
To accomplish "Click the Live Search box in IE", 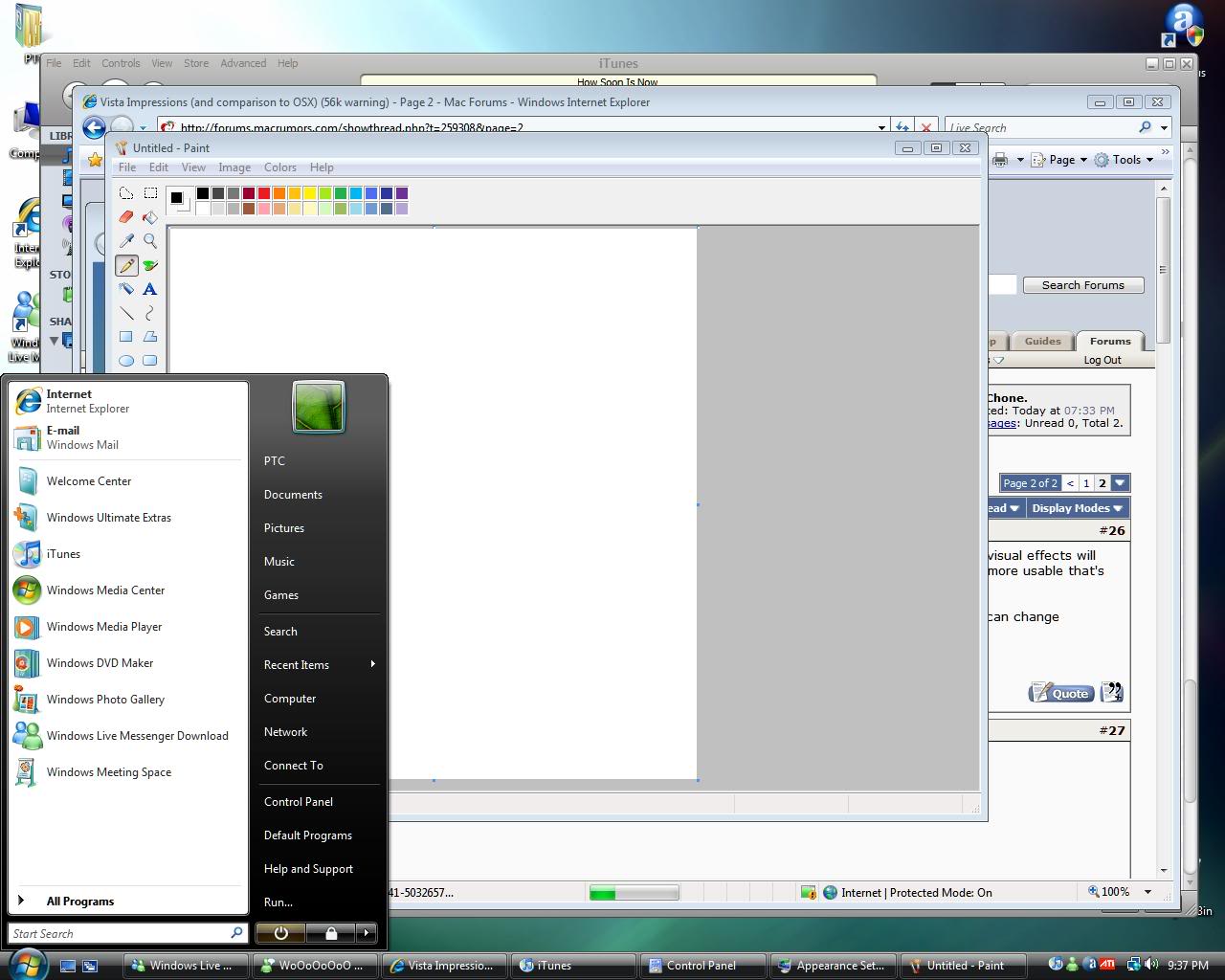I will (1041, 127).
